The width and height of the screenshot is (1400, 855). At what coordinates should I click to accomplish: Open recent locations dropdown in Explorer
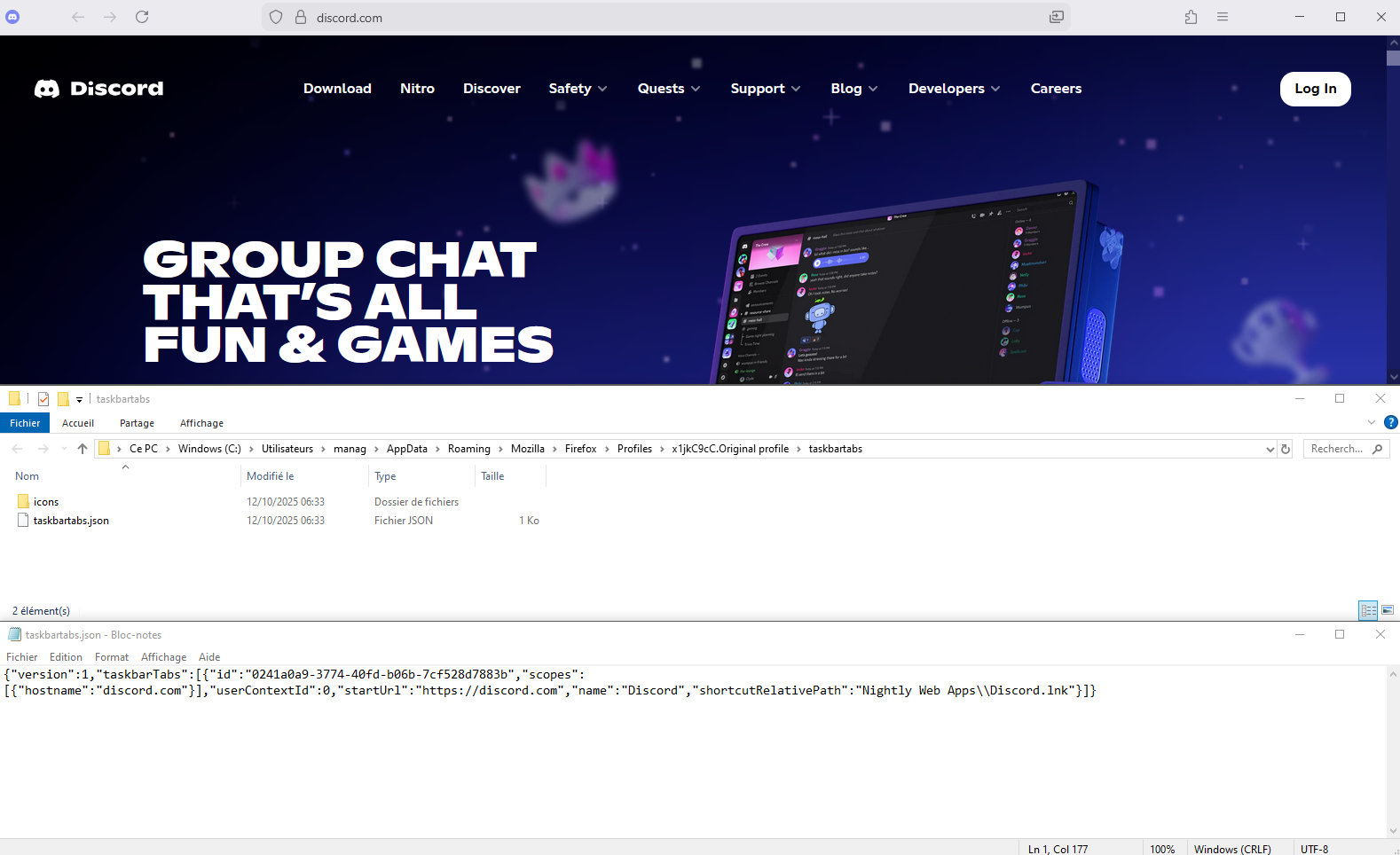(x=64, y=449)
